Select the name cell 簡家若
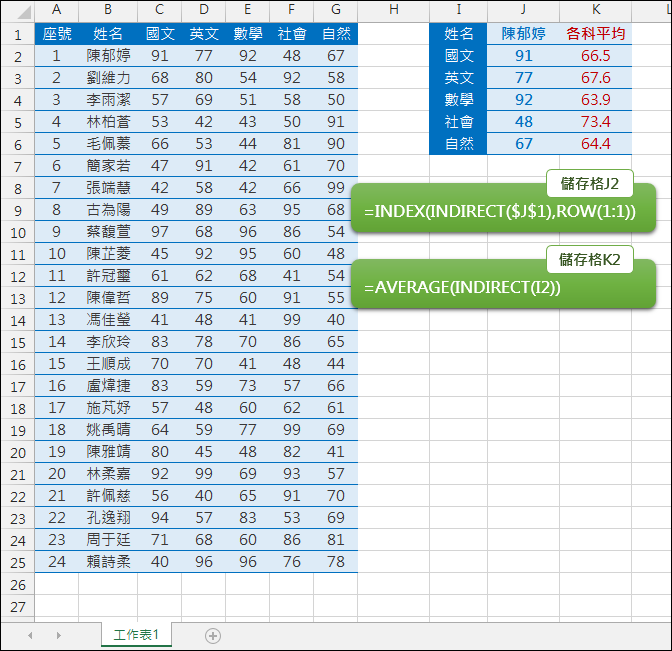 tap(108, 165)
